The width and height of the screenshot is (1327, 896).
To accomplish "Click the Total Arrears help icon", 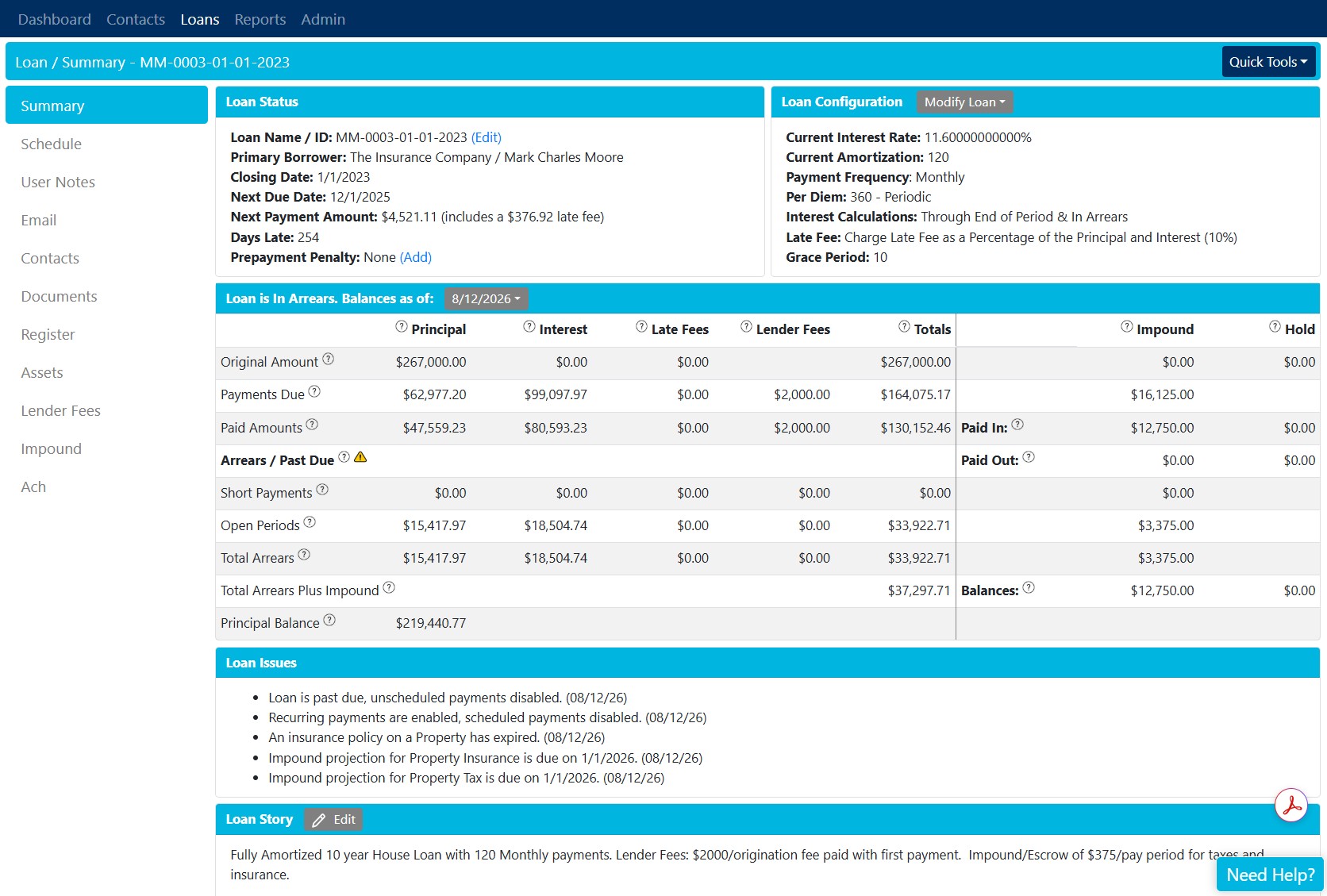I will point(304,556).
